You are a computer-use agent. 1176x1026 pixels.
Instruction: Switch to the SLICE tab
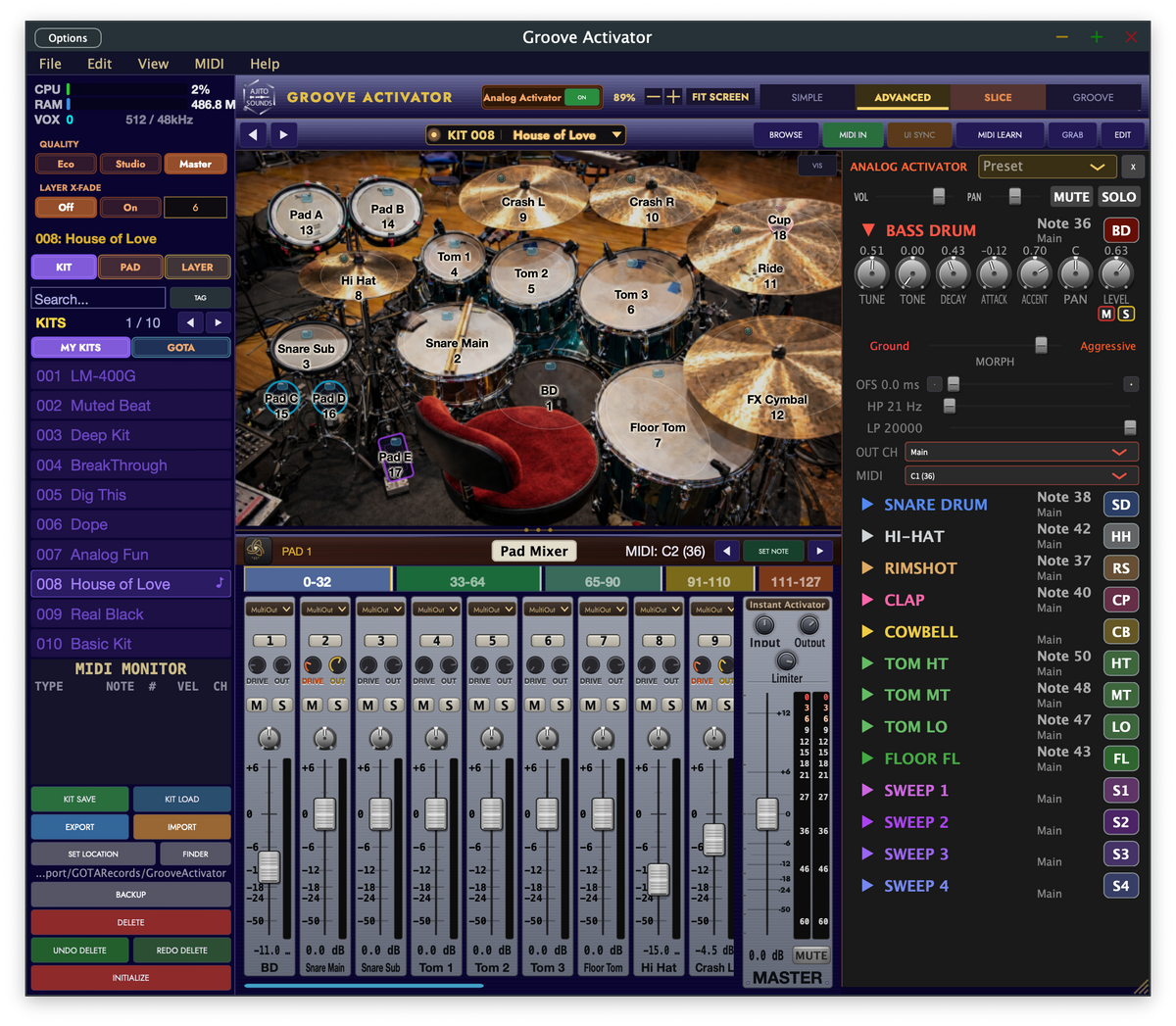[x=998, y=97]
